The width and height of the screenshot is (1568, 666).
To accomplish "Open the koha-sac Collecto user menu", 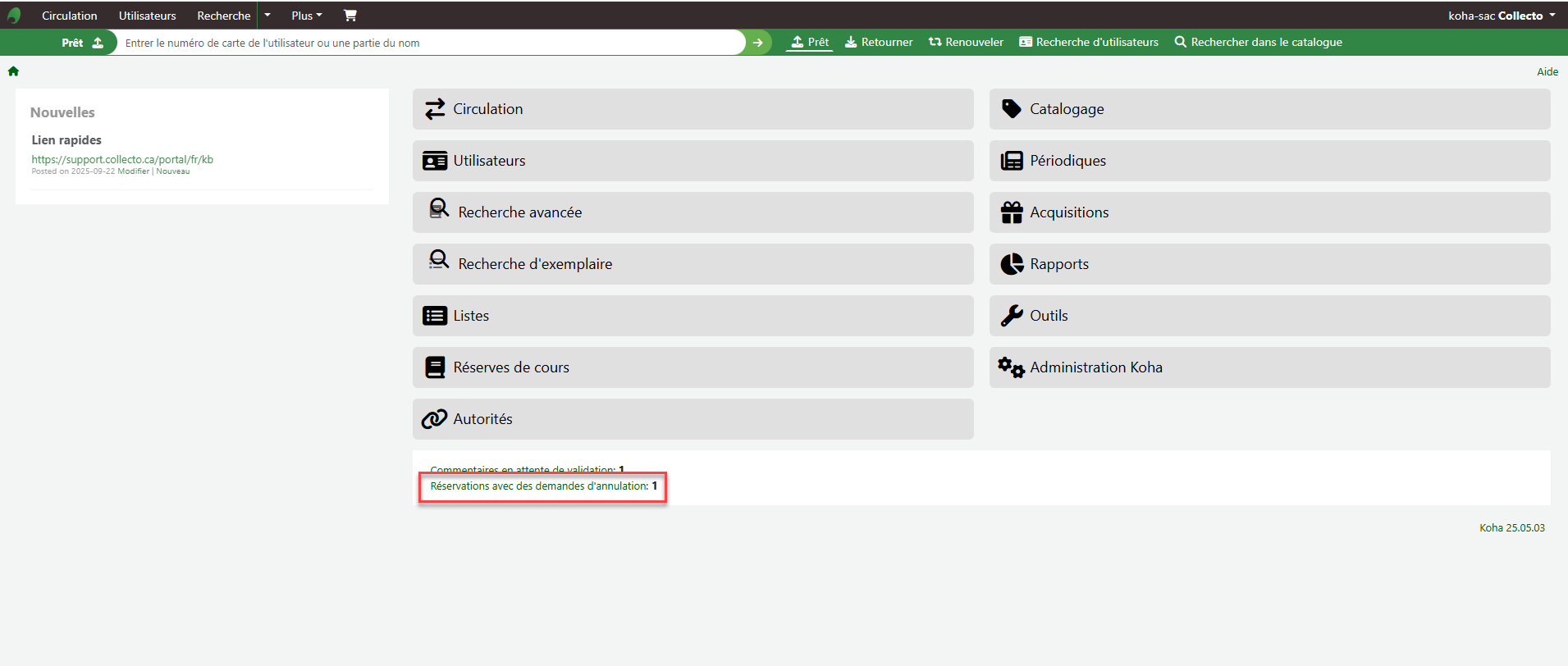I will [x=1501, y=16].
